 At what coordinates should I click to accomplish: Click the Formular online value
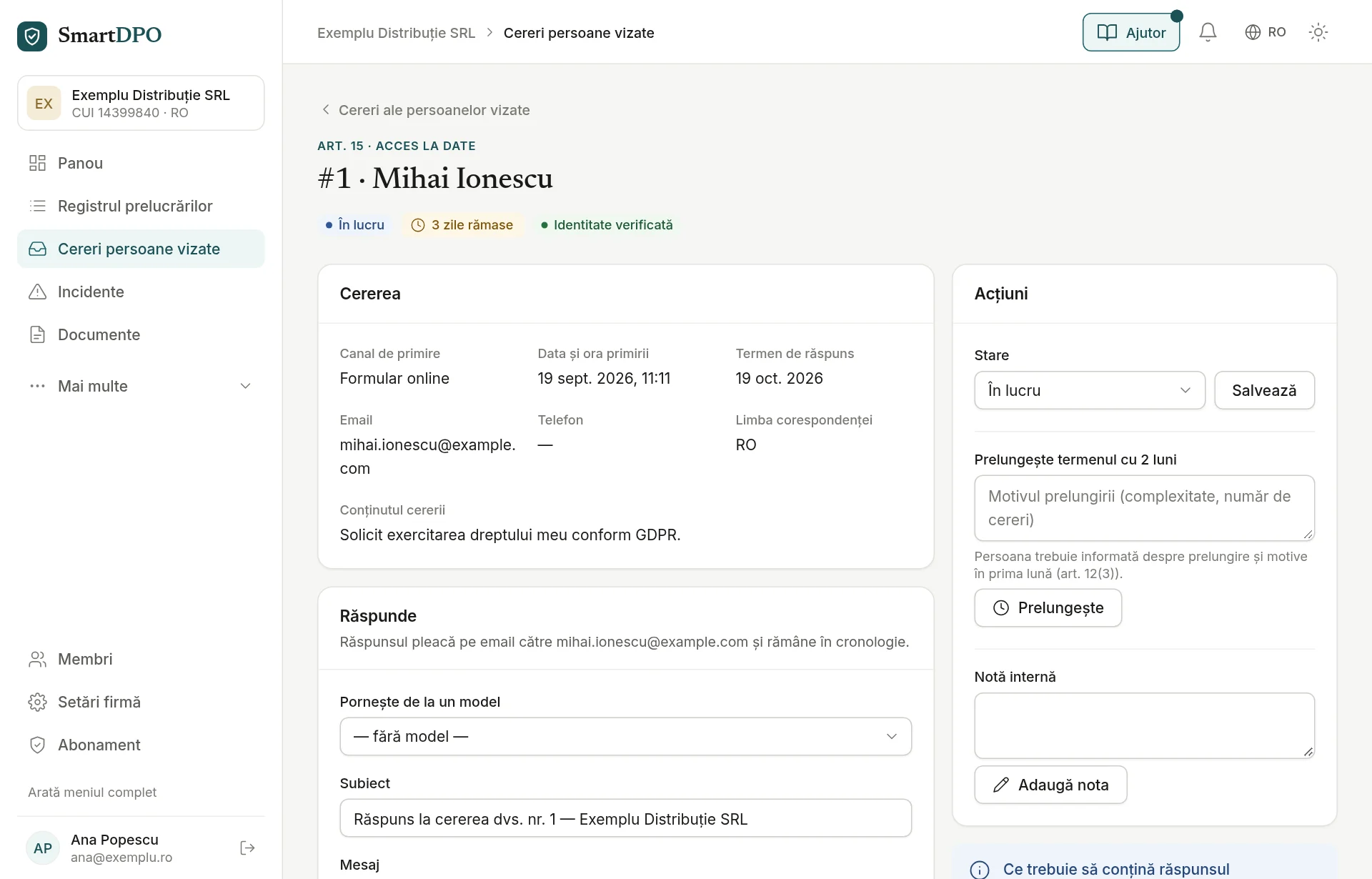pyautogui.click(x=394, y=379)
